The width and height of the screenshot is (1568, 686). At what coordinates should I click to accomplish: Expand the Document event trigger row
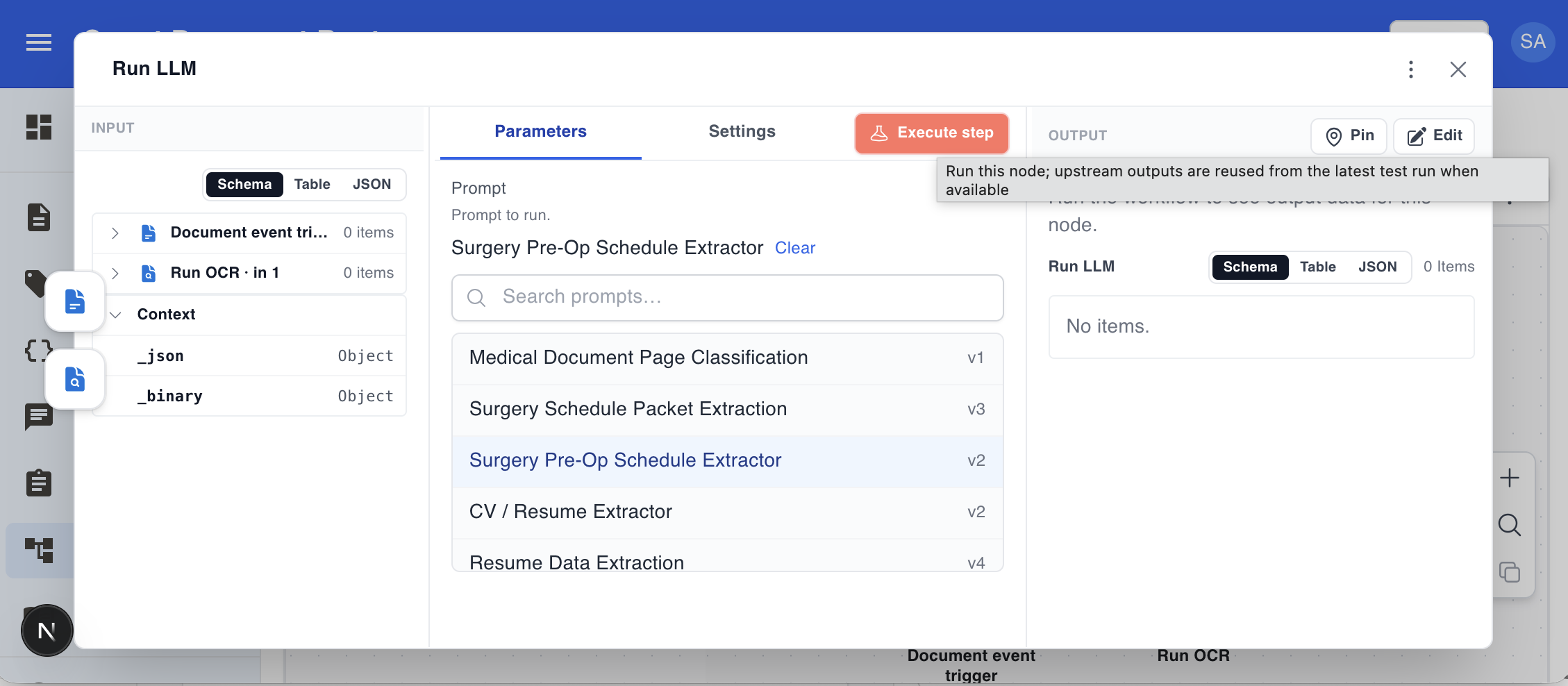coord(115,233)
